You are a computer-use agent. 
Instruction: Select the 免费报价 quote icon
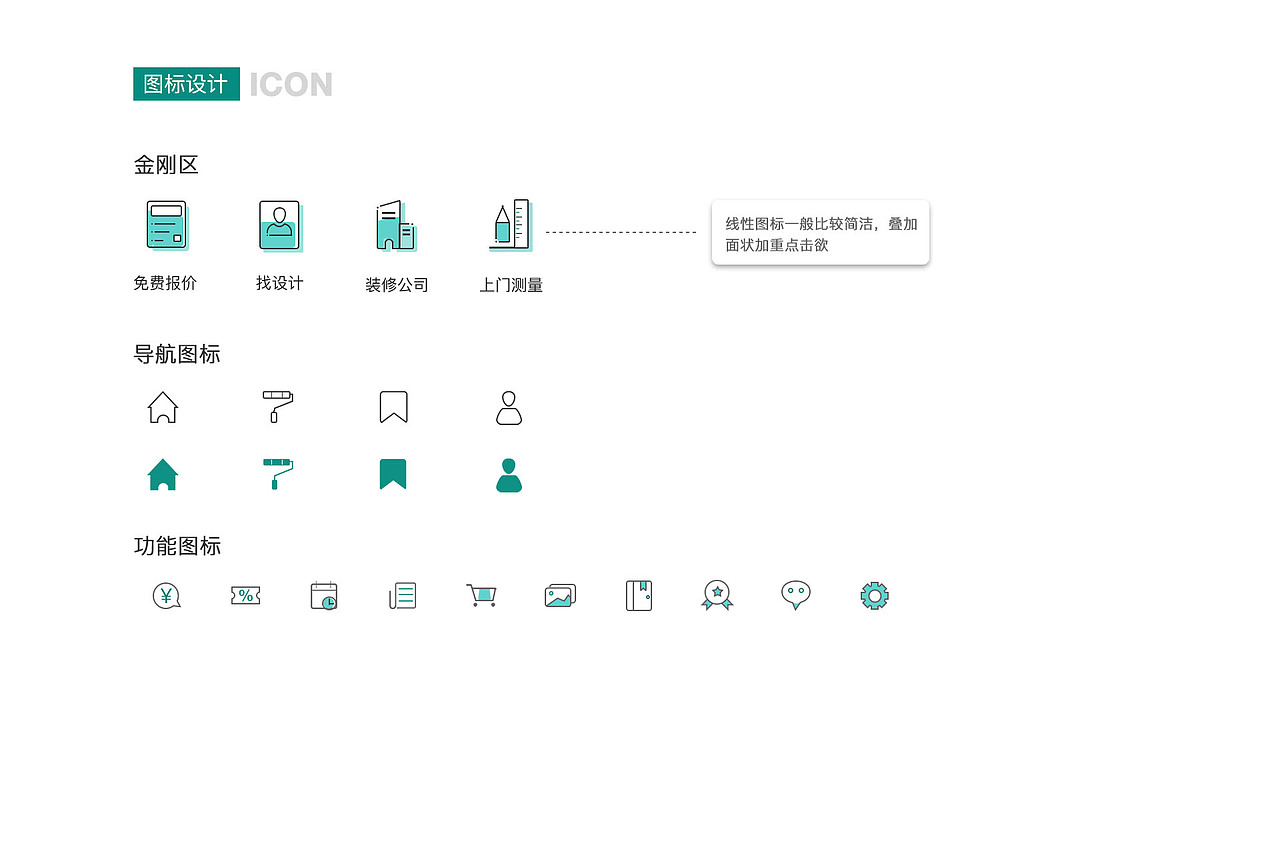click(x=166, y=226)
